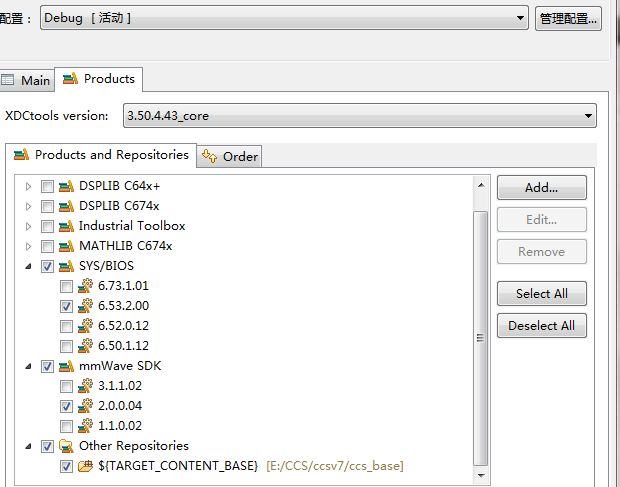620x487 pixels.
Task: Select the Industrial Toolbox label
Action: [x=132, y=226]
